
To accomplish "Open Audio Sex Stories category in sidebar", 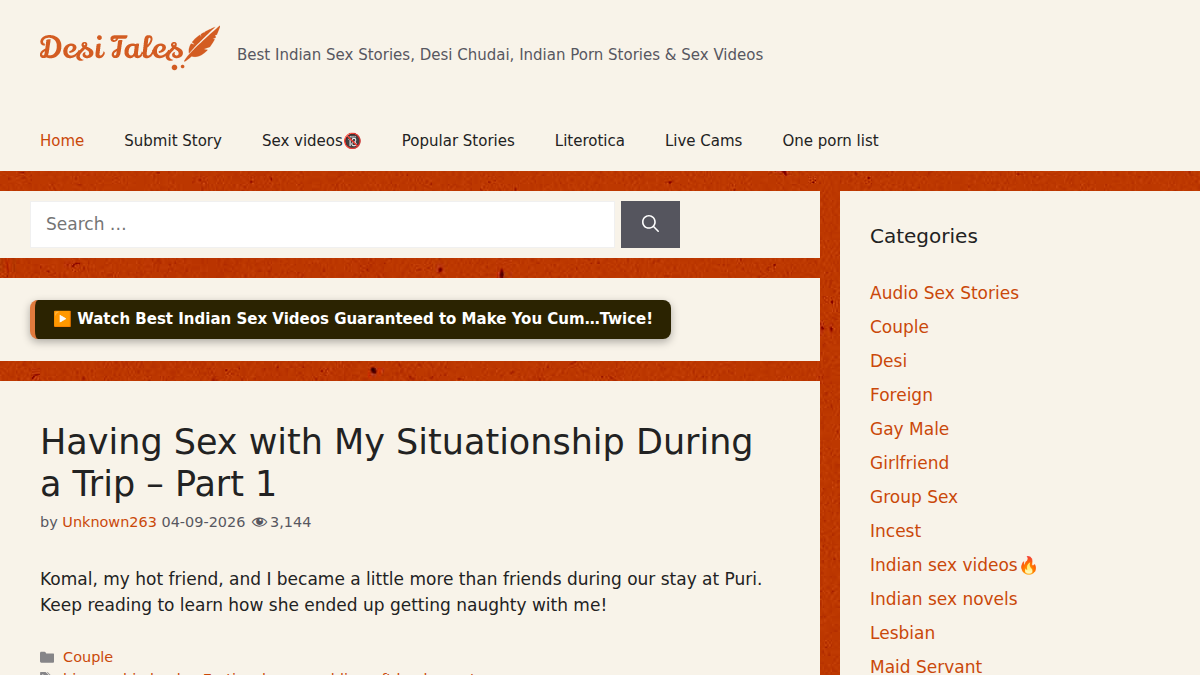I will tap(944, 293).
